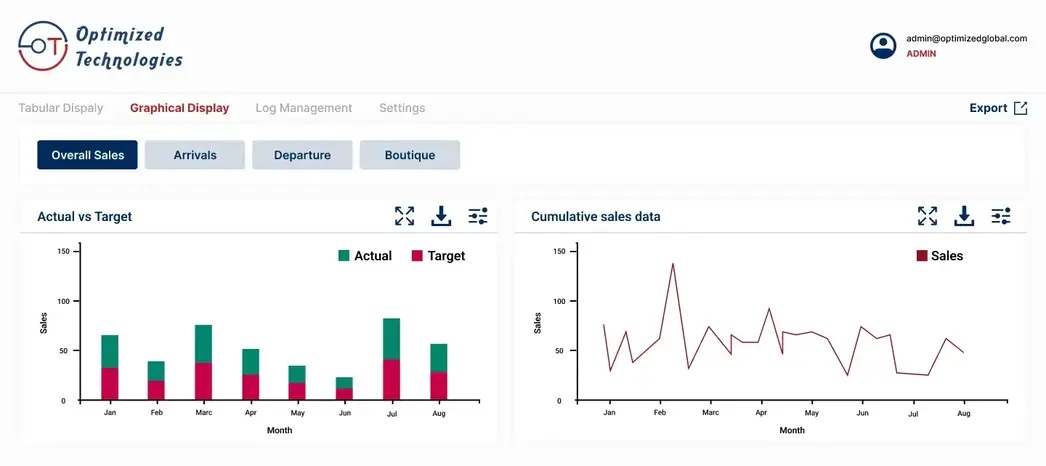Click the Export link
Screen dimensions: 1046x466
(x=997, y=108)
